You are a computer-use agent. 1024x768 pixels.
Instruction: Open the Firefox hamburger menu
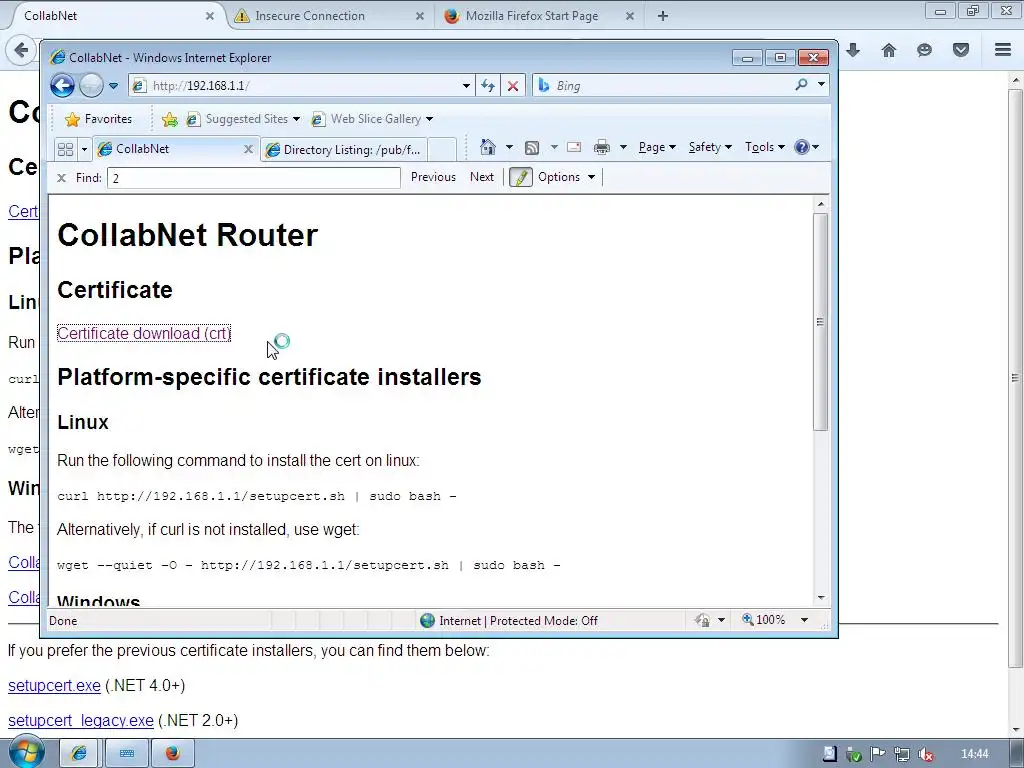(x=1003, y=50)
